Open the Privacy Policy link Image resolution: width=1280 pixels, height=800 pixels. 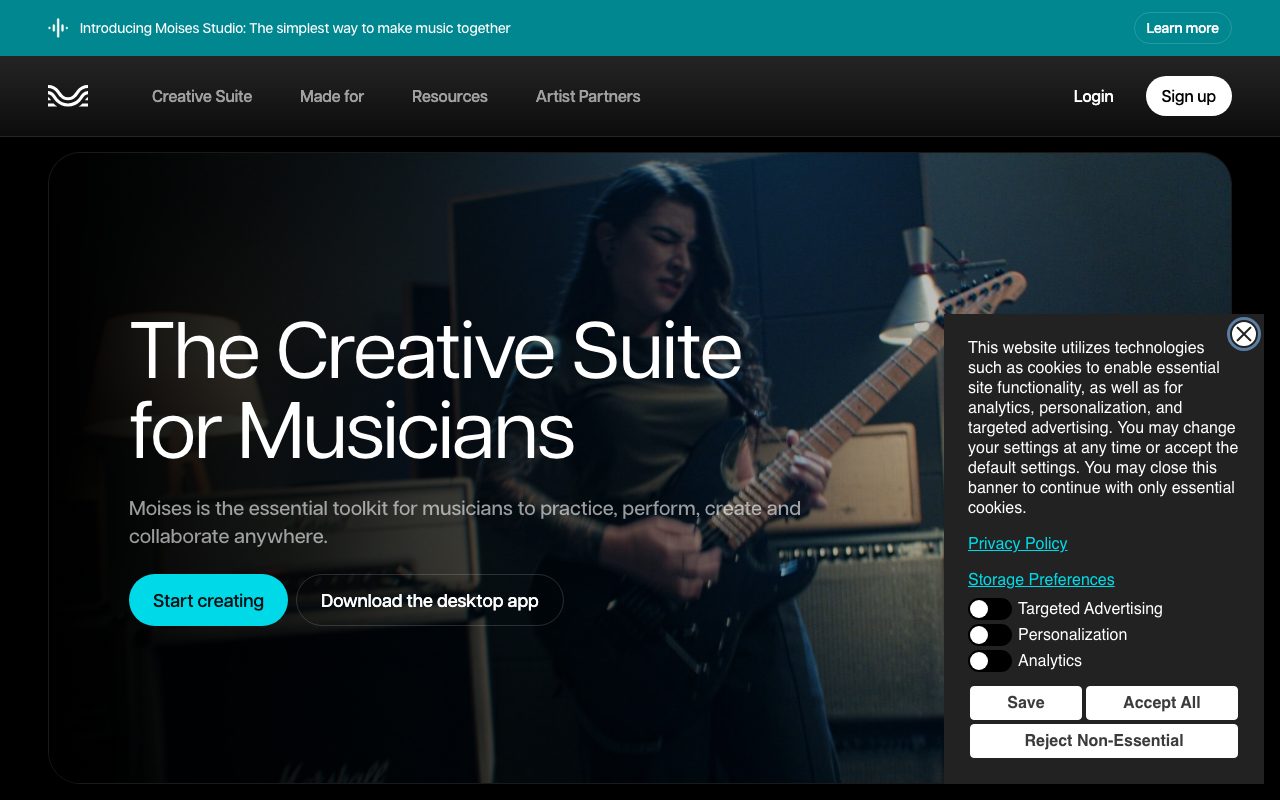pos(1017,543)
